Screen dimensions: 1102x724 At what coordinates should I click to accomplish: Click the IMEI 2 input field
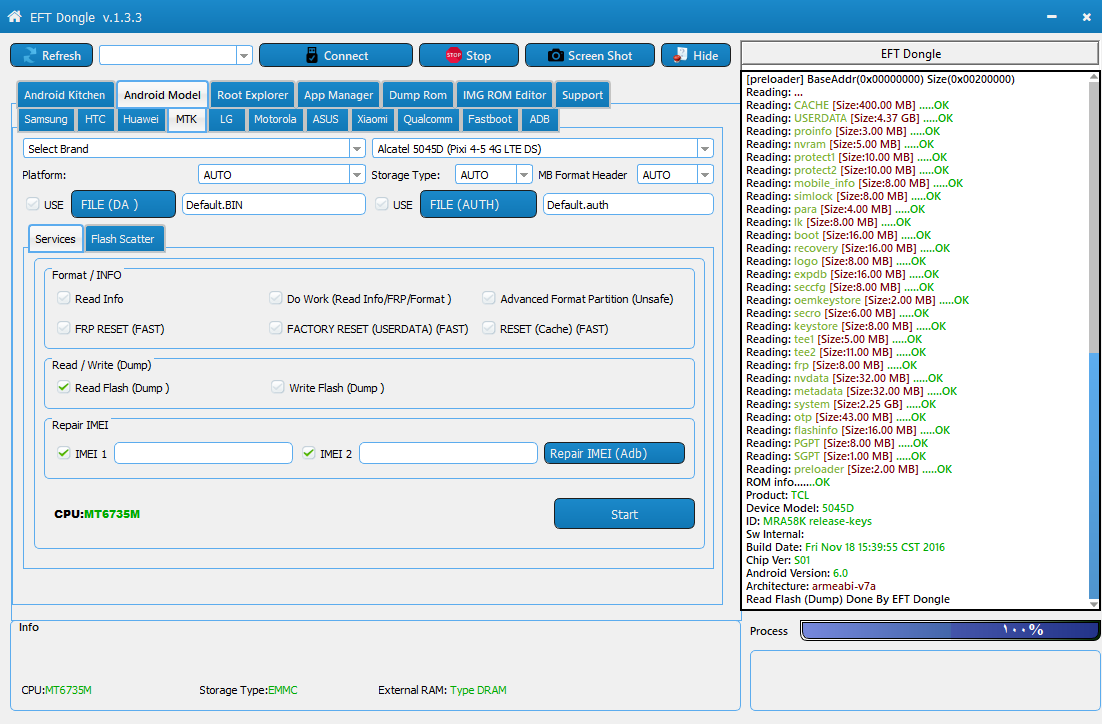pos(448,453)
